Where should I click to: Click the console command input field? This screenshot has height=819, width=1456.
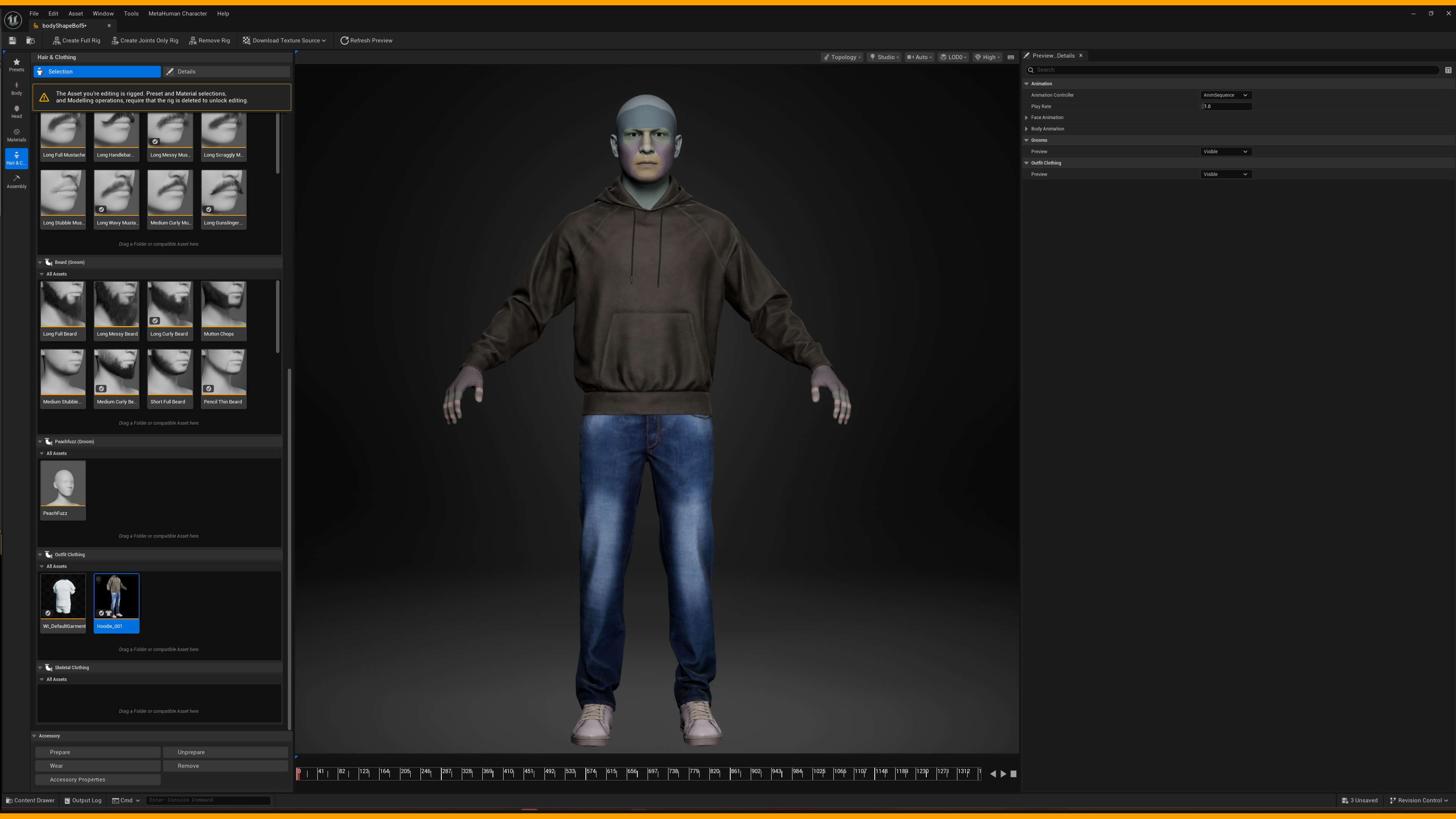point(208,800)
